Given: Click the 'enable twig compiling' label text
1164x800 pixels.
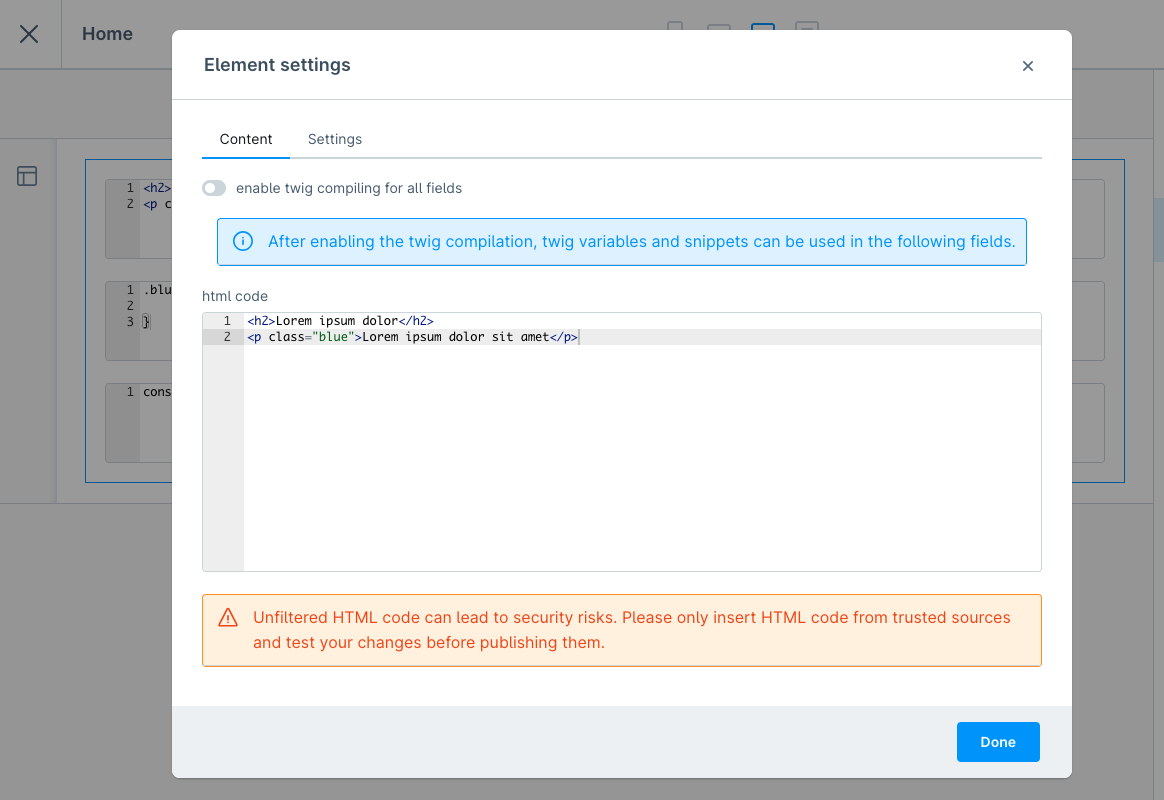Looking at the screenshot, I should [x=348, y=188].
